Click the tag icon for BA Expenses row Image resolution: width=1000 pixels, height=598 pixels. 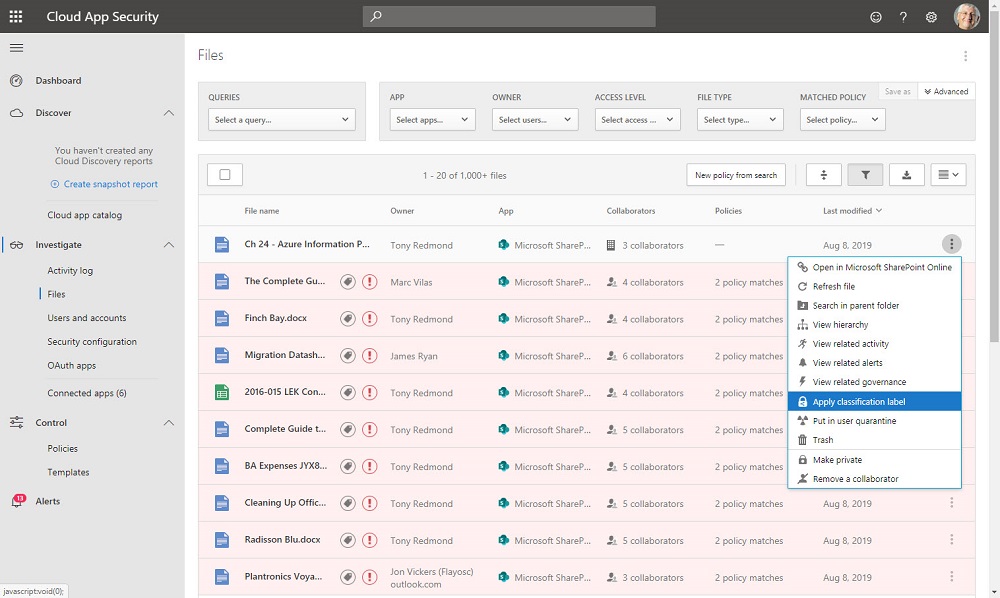[348, 467]
